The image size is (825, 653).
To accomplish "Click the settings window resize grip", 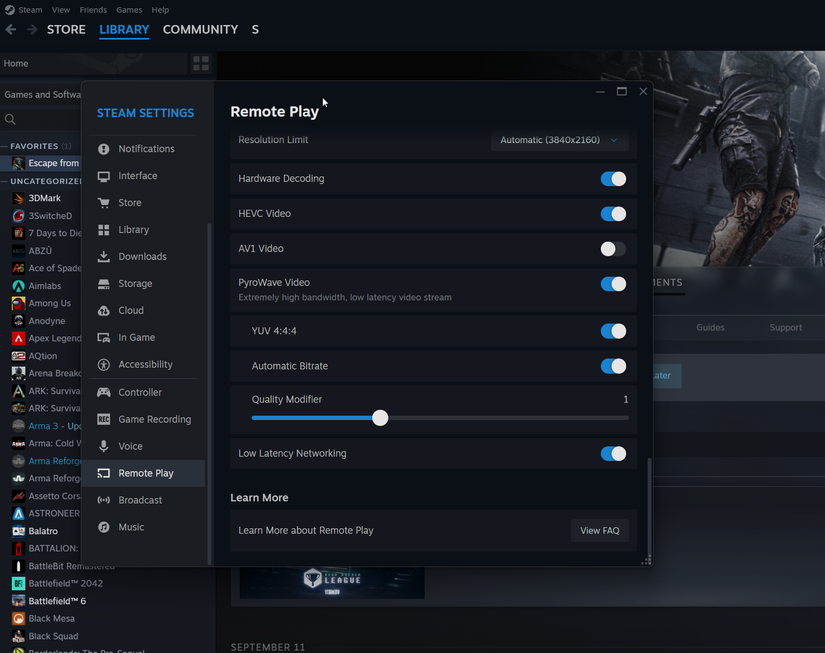I will 647,560.
